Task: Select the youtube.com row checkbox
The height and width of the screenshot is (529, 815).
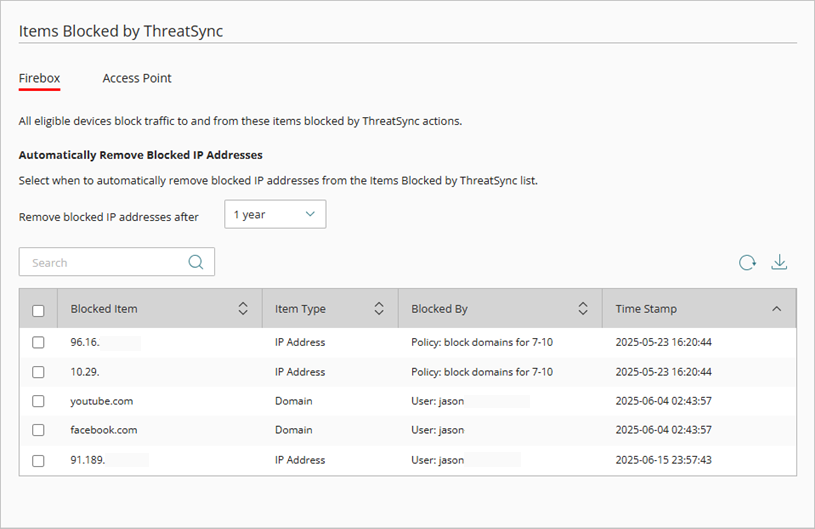Action: (x=38, y=401)
